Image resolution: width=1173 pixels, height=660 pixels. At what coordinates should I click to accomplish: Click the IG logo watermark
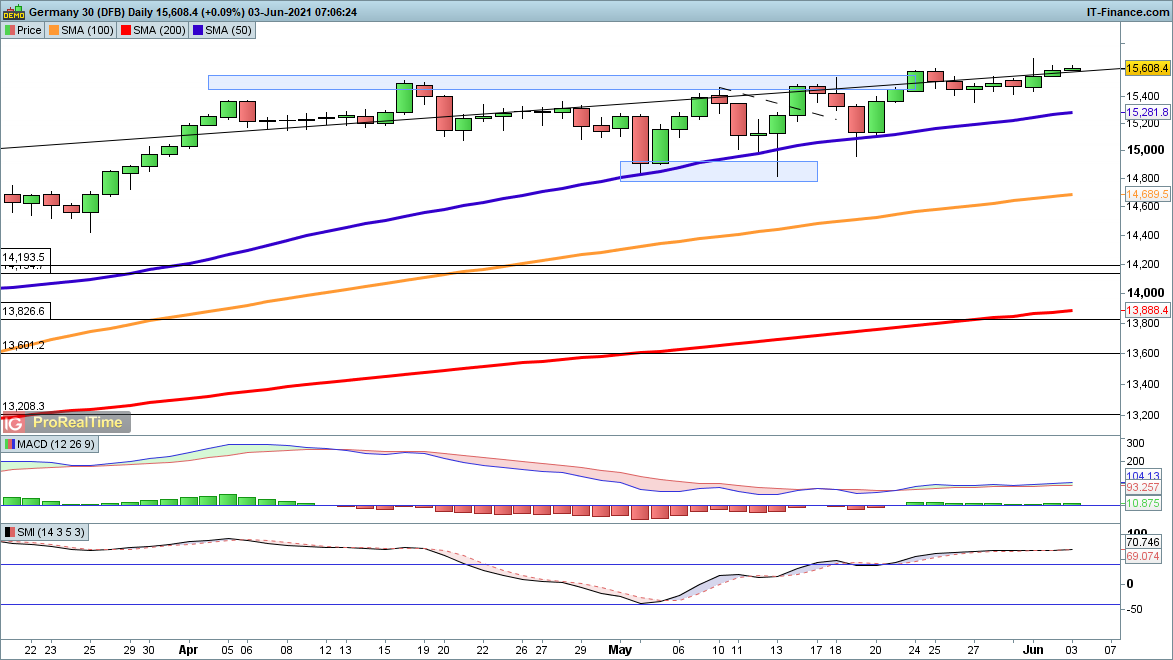coord(14,423)
